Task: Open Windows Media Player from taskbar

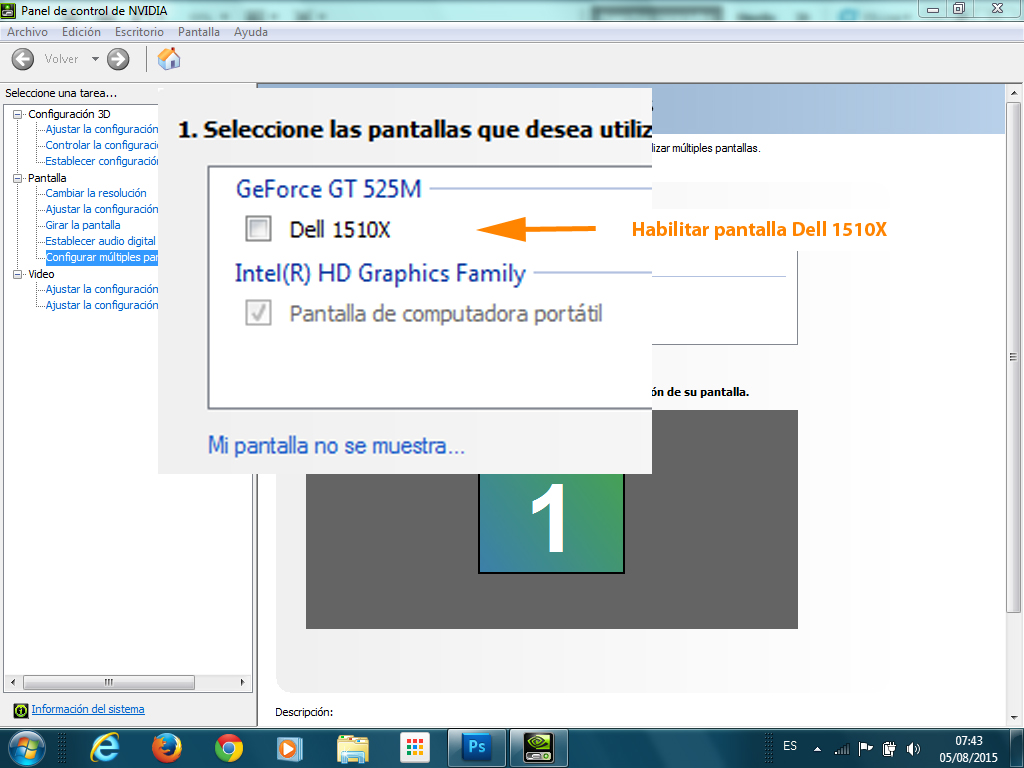Action: (290, 748)
